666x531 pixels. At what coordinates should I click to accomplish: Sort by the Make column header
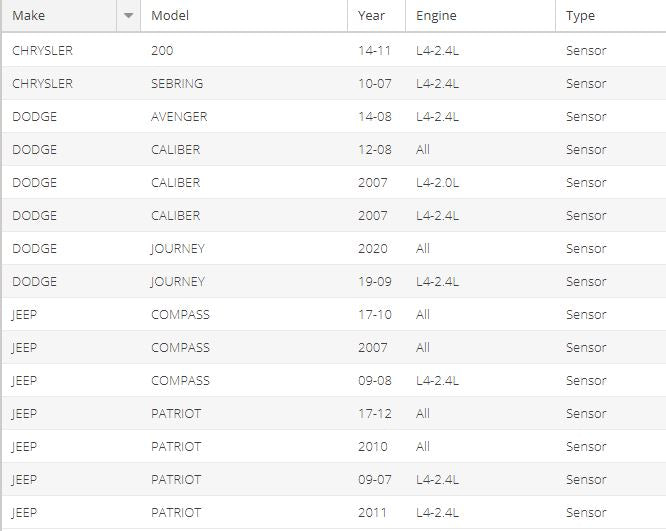59,16
